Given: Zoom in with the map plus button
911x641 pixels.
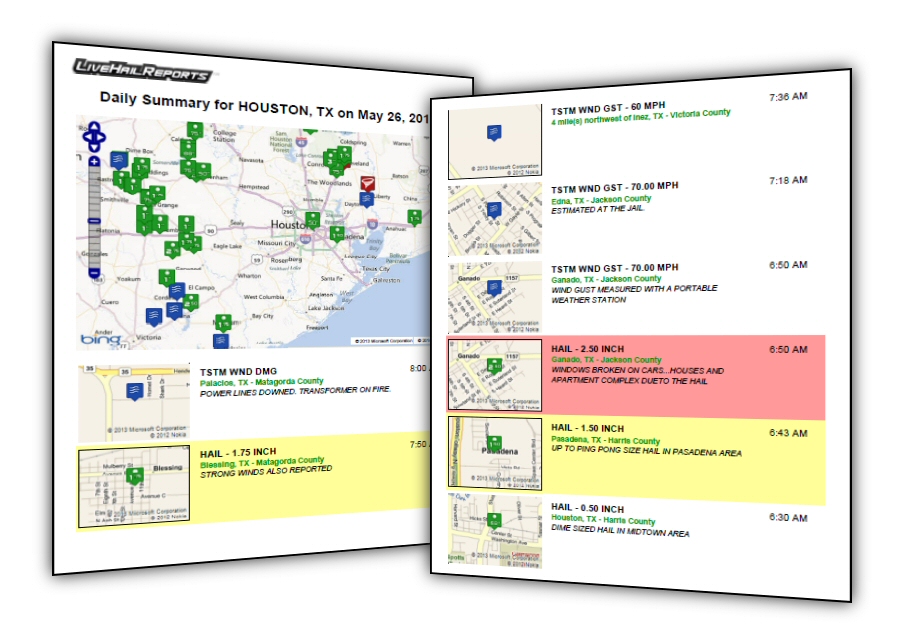Looking at the screenshot, I should (94, 162).
